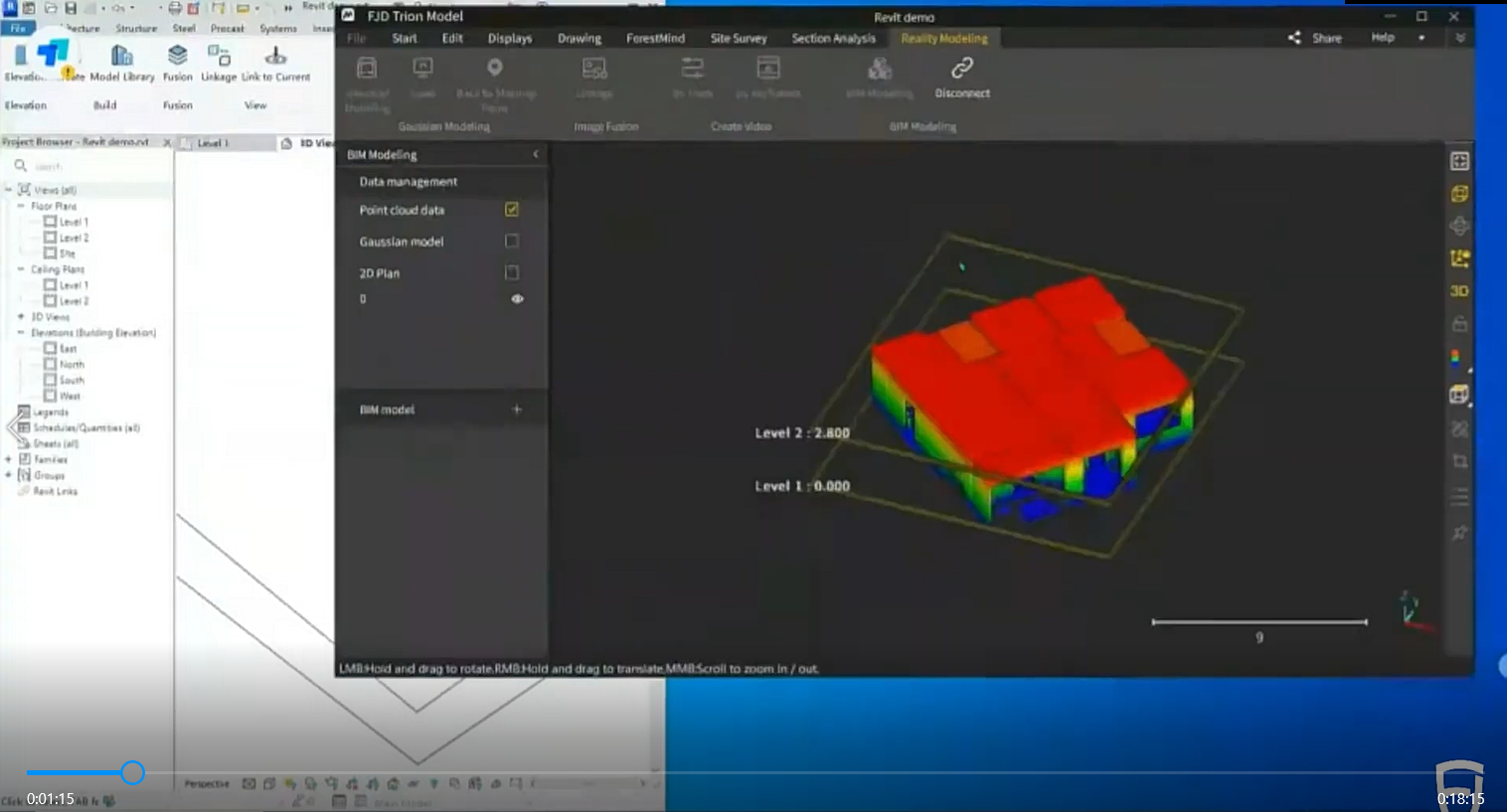Screen dimensions: 1507x812
Task: Click the open folder icon in Revit toolbar
Action: tap(50, 8)
